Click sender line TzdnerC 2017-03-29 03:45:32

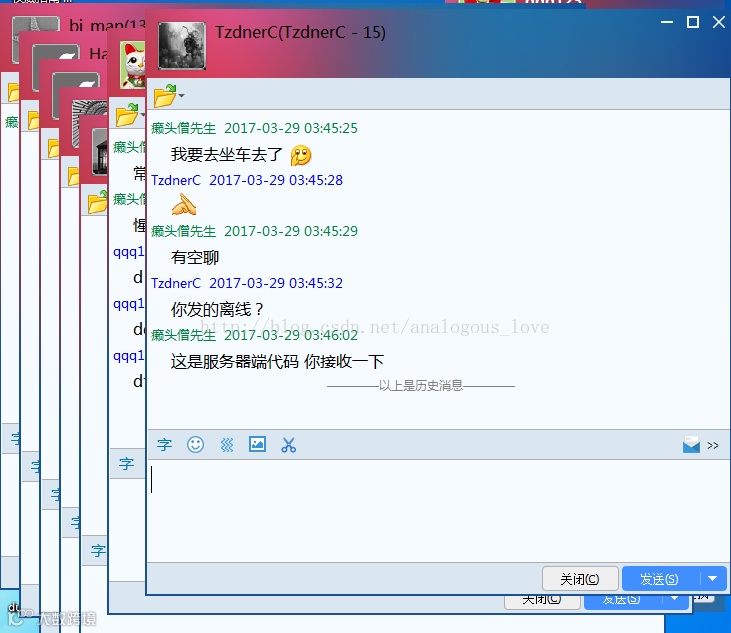(x=247, y=283)
